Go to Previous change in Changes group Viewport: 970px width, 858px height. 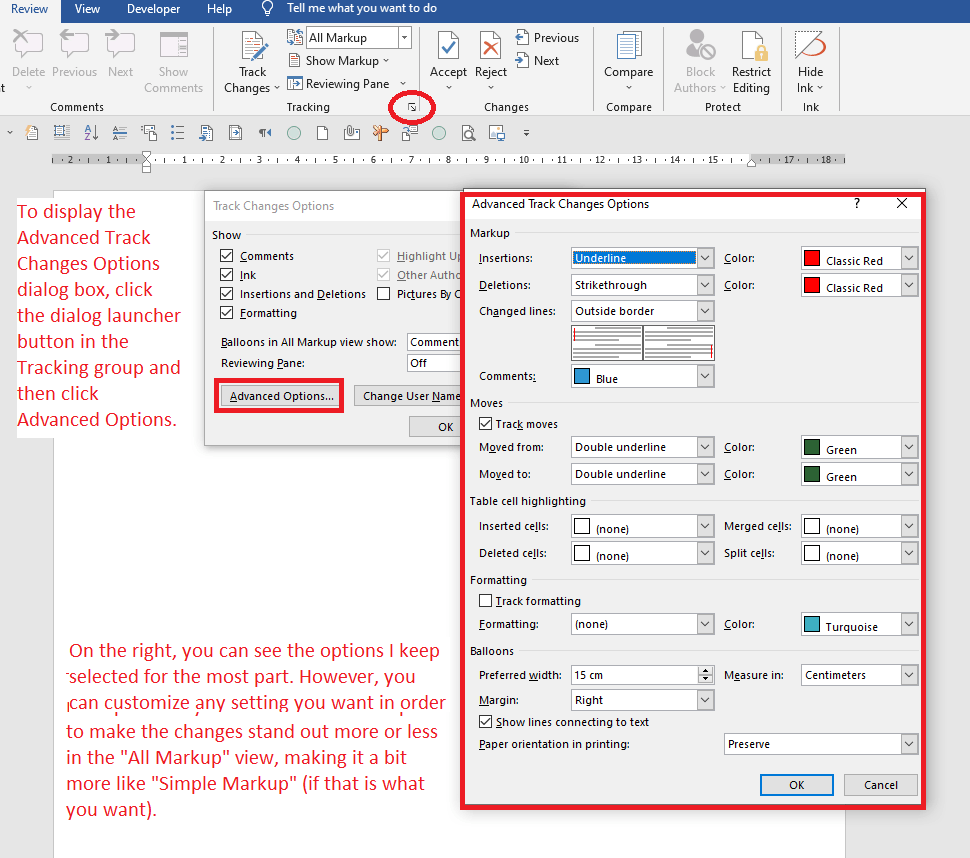coord(547,38)
